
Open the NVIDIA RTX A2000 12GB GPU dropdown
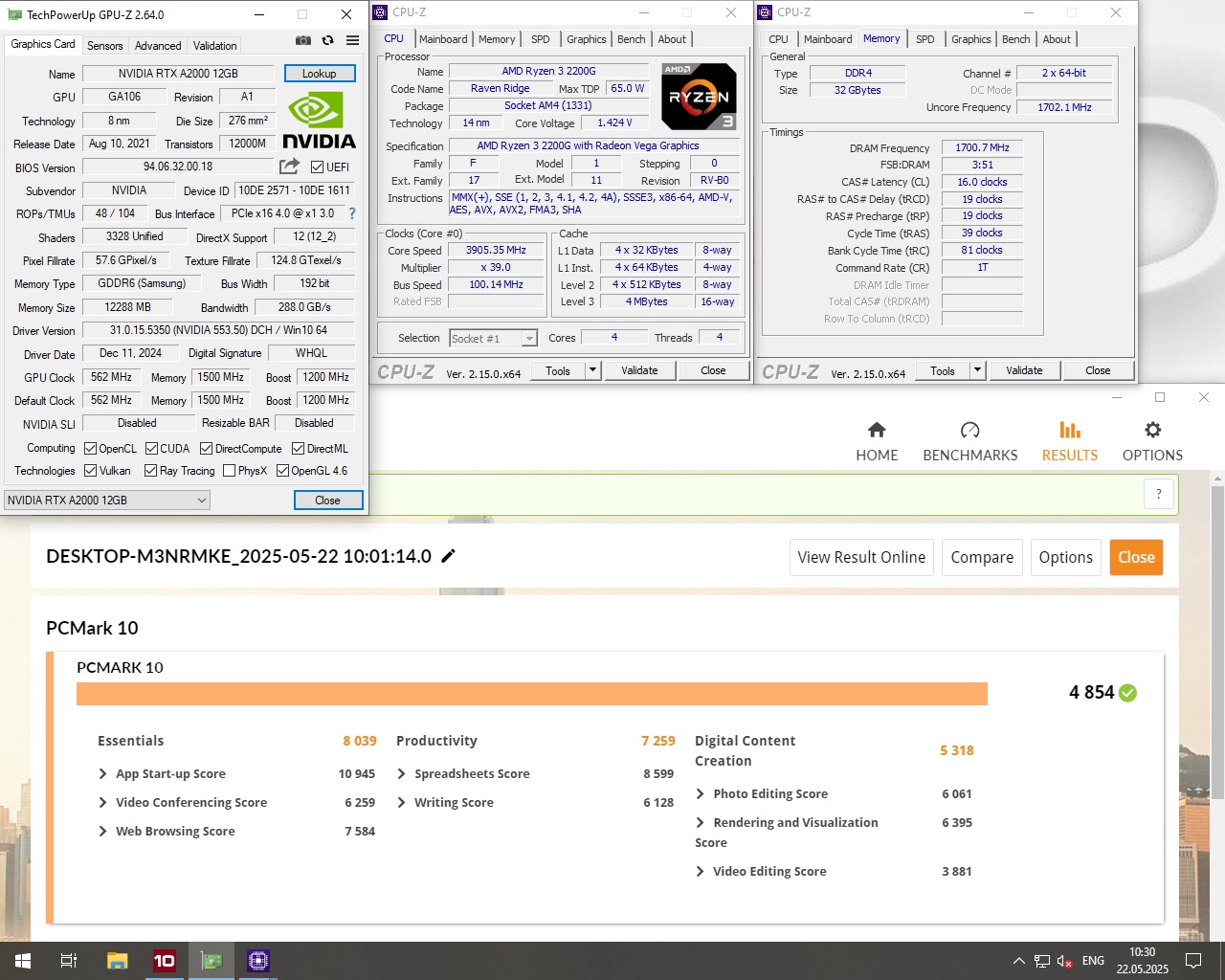coord(106,500)
